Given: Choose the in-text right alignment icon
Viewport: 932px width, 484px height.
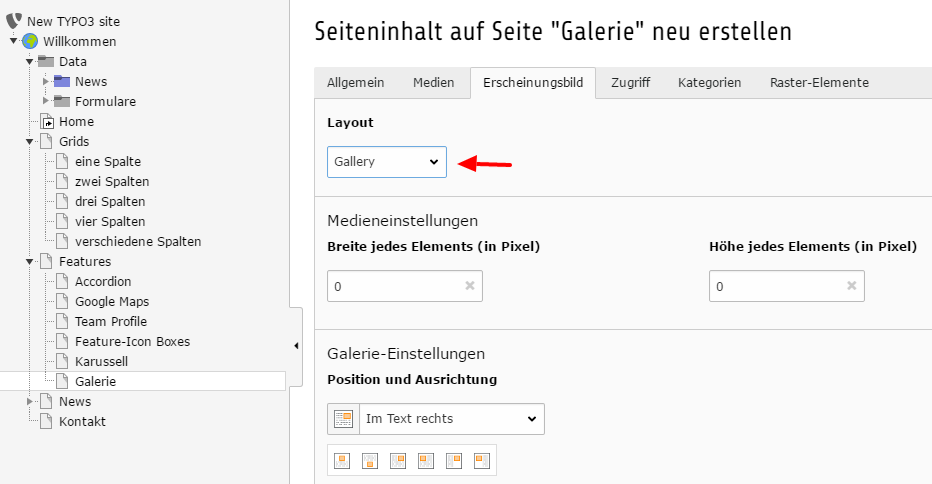Looking at the screenshot, I should [x=398, y=461].
